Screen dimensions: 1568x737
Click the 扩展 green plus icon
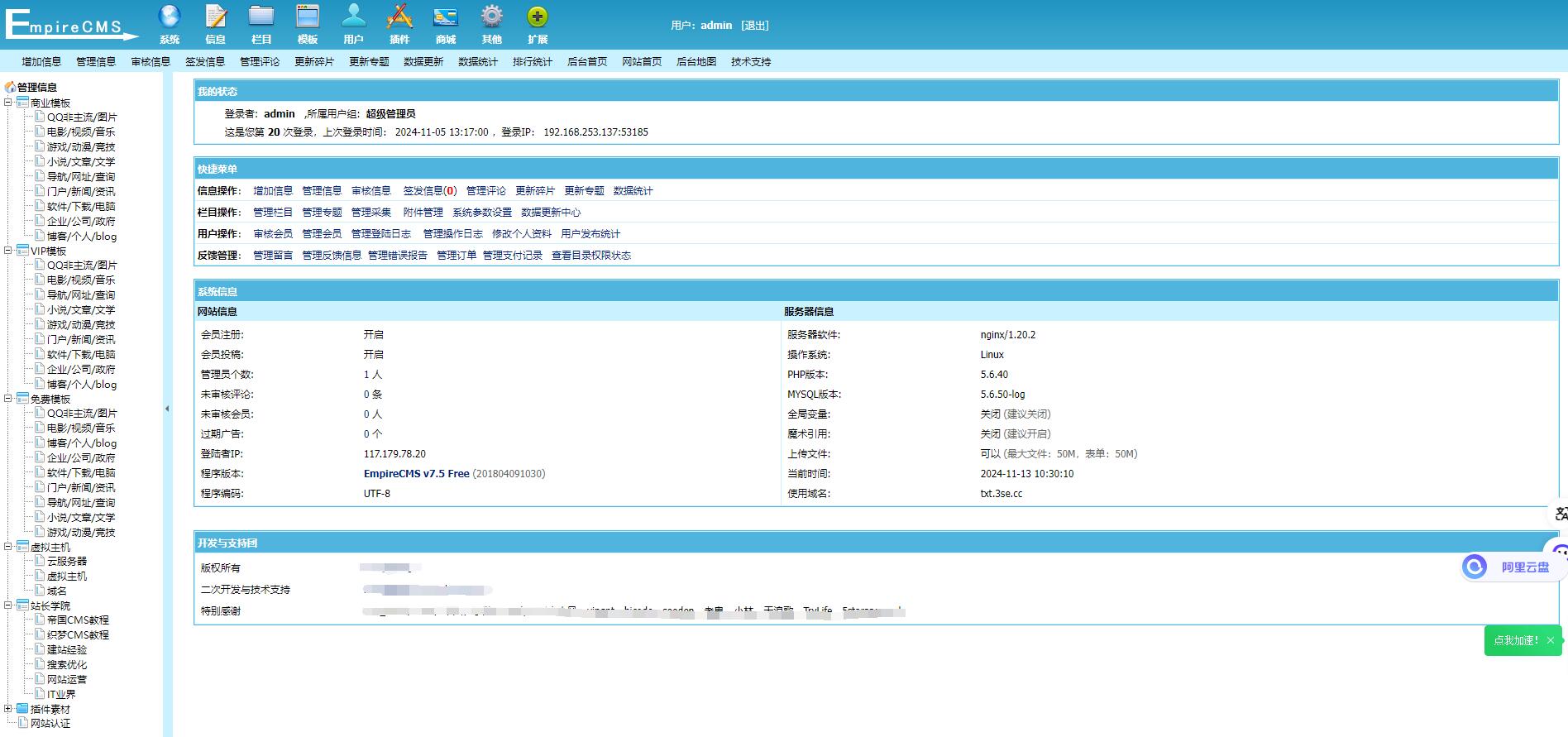click(x=538, y=17)
